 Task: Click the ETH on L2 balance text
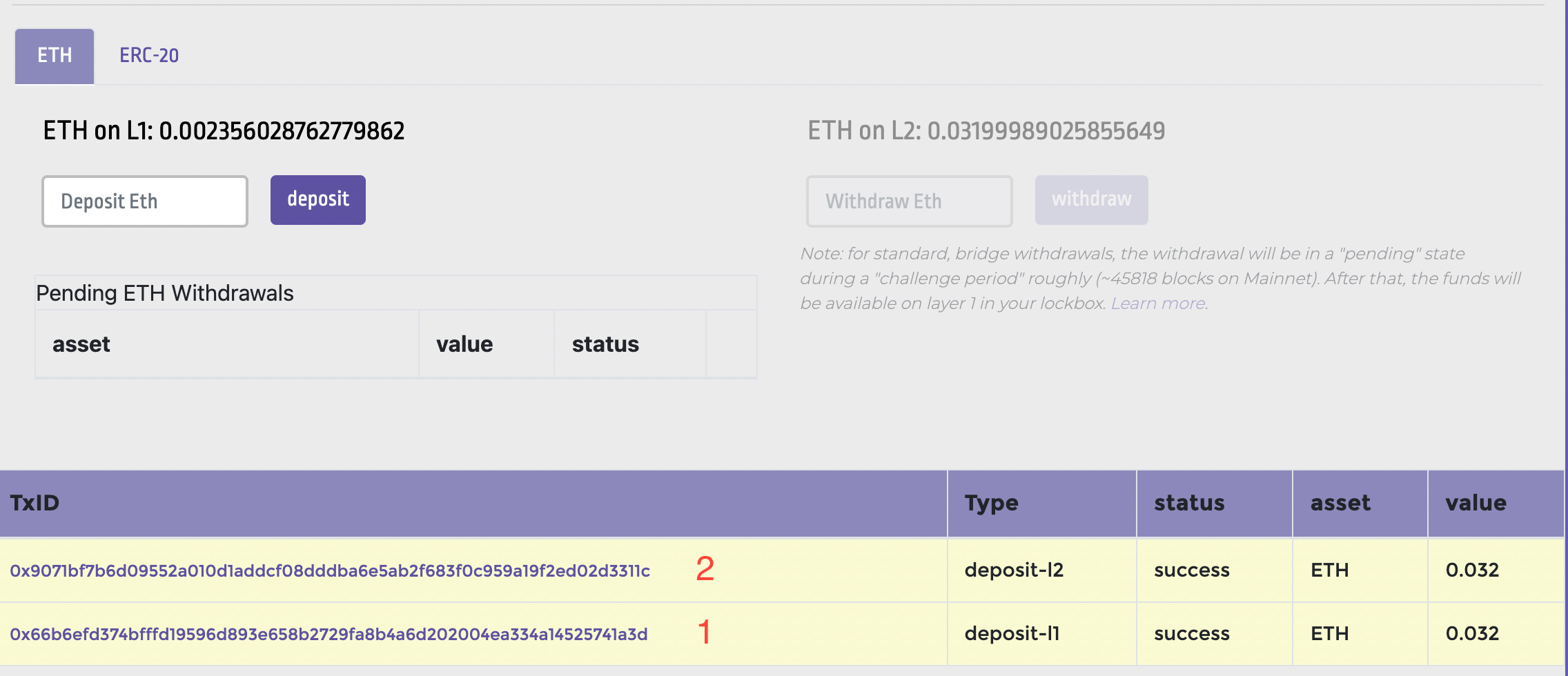[x=986, y=131]
